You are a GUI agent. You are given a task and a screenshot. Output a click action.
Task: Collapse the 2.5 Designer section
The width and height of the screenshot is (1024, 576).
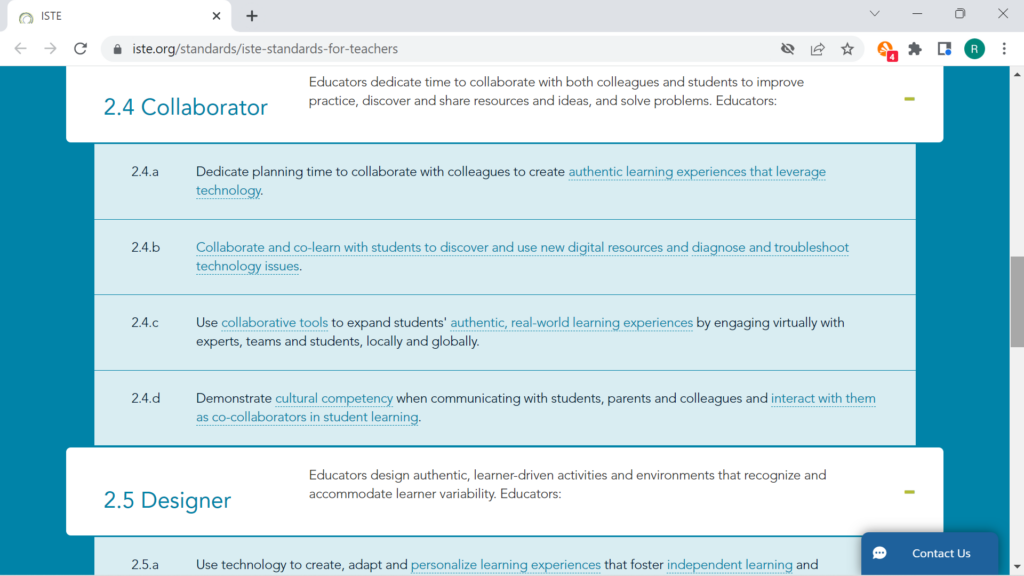click(x=908, y=492)
